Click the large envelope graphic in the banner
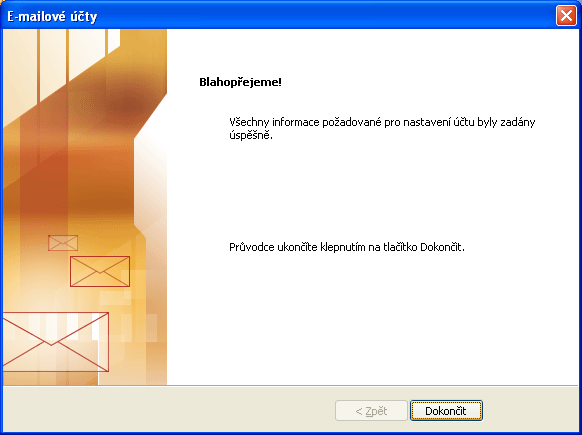 tap(56, 342)
